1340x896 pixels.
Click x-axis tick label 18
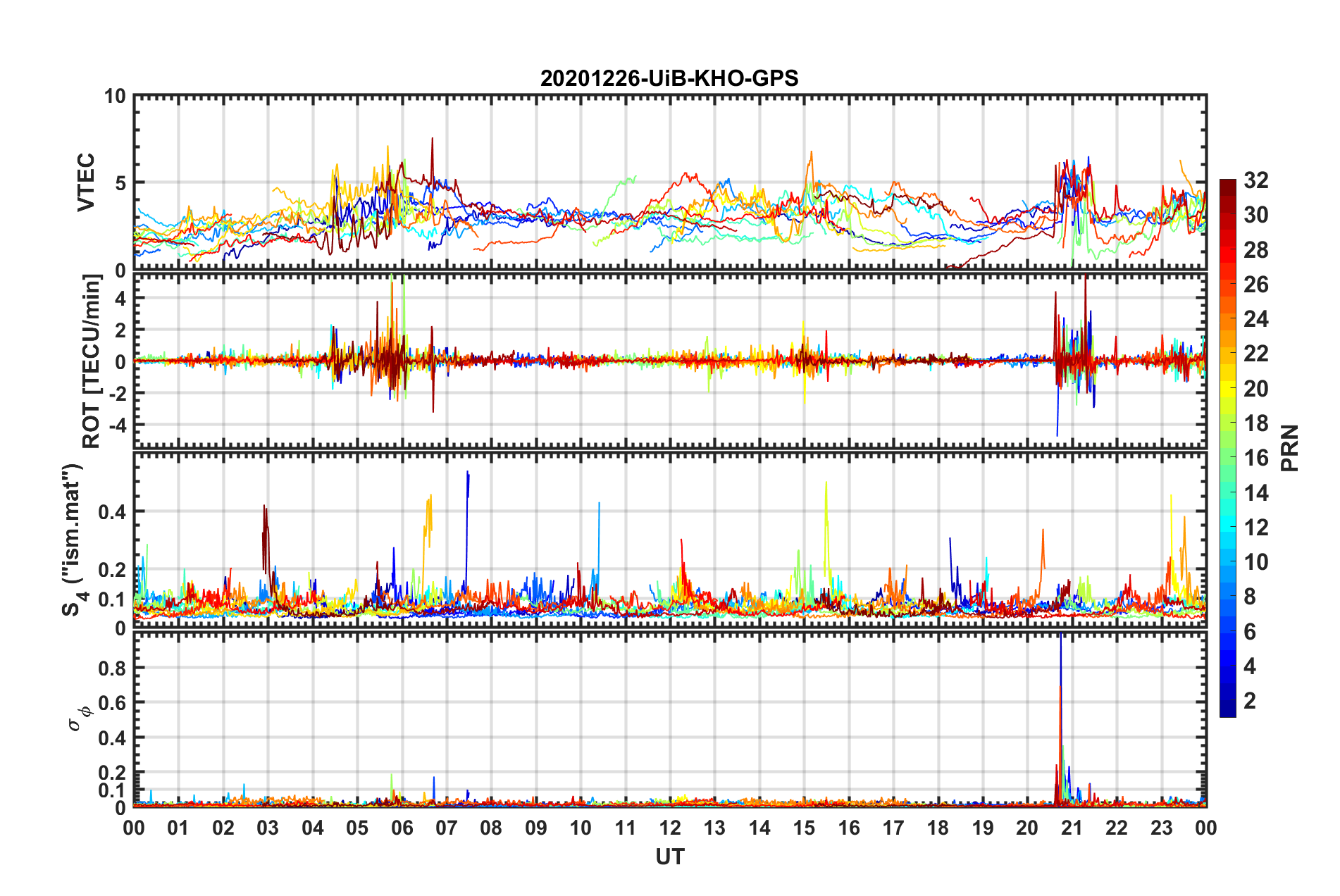tap(938, 828)
